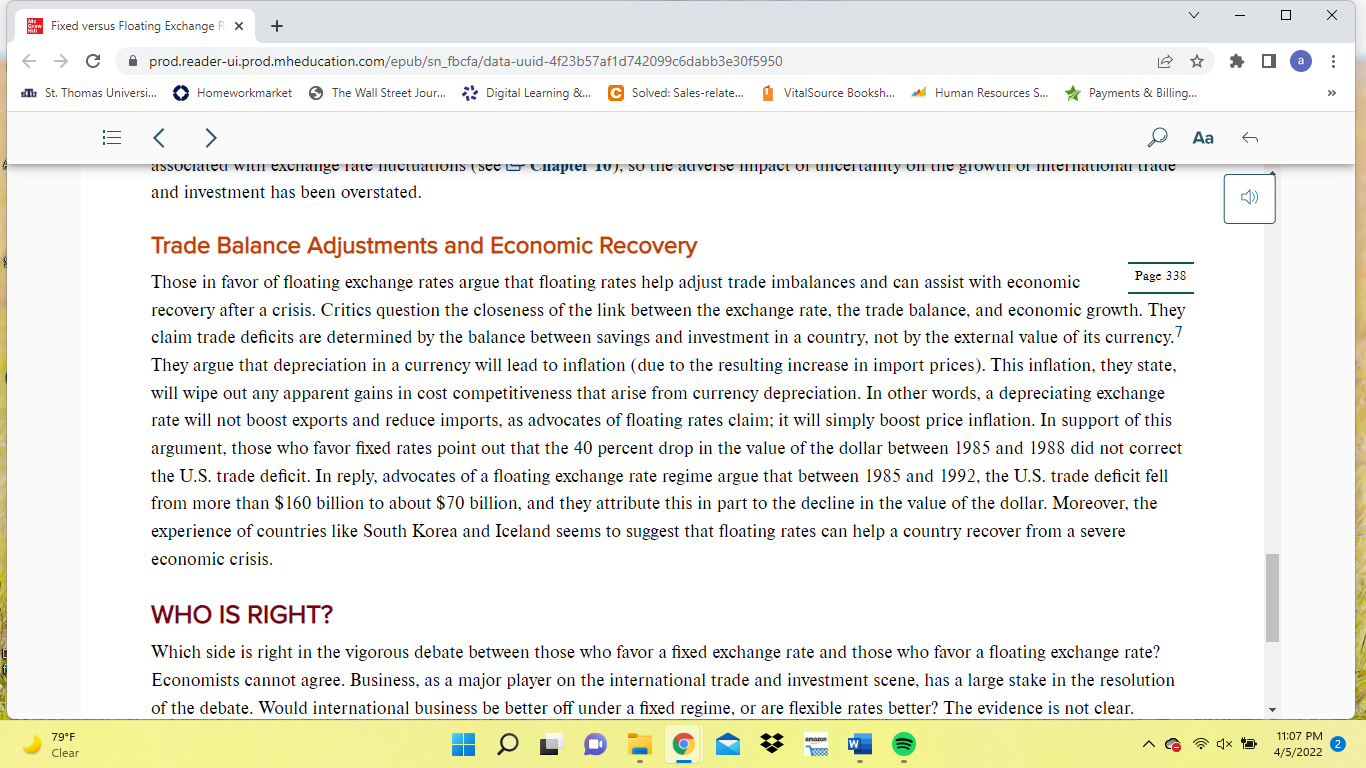The height and width of the screenshot is (768, 1366).
Task: Click the browser forward arrow
Action: 62,61
